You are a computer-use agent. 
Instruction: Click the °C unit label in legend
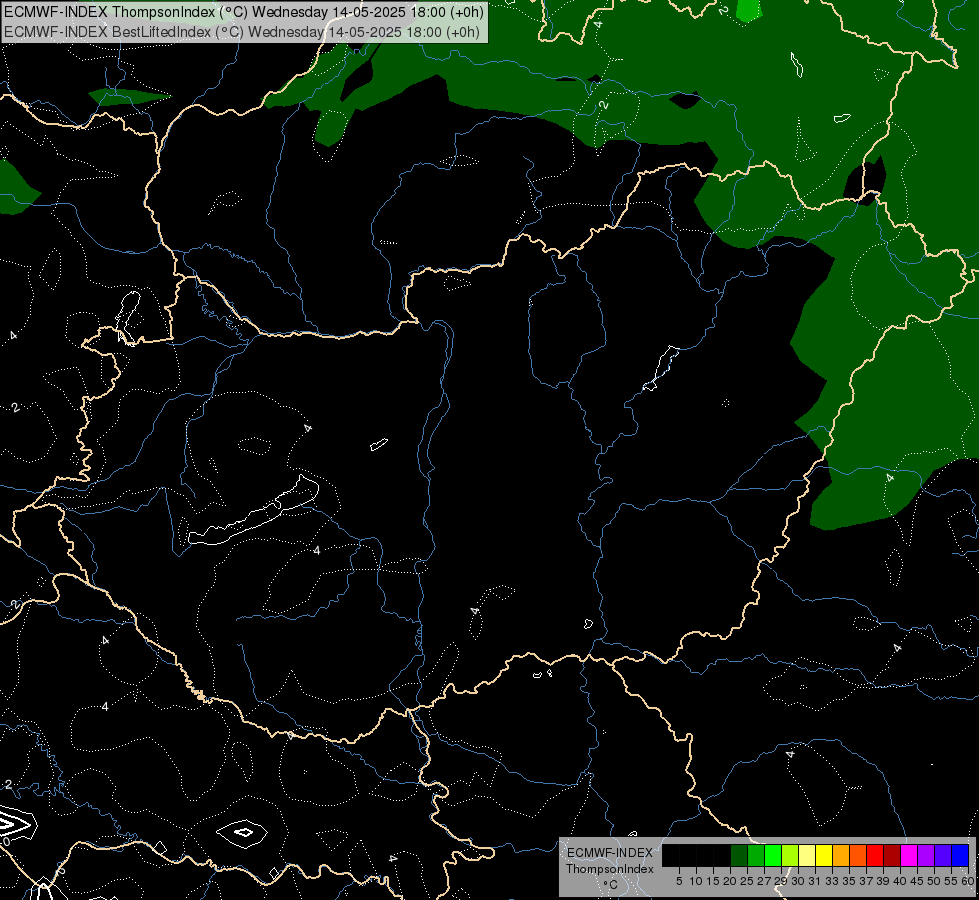611,884
